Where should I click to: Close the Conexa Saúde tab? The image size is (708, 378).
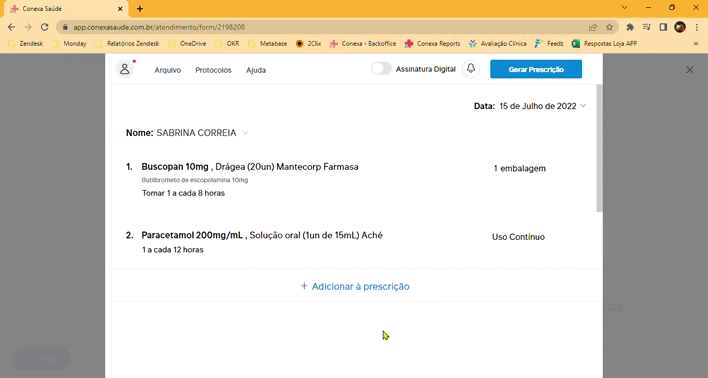click(120, 9)
